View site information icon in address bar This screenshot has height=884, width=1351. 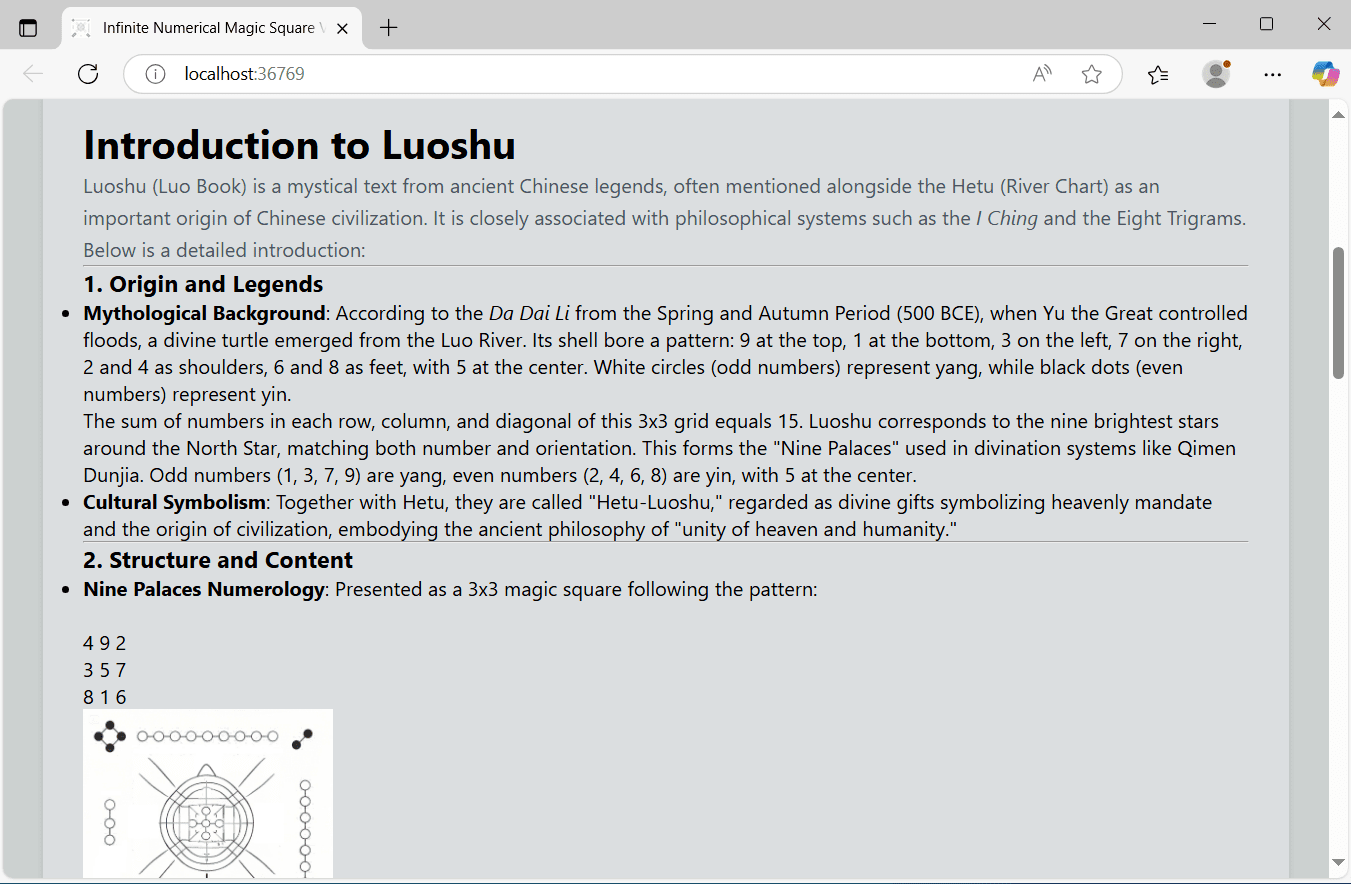click(x=155, y=74)
